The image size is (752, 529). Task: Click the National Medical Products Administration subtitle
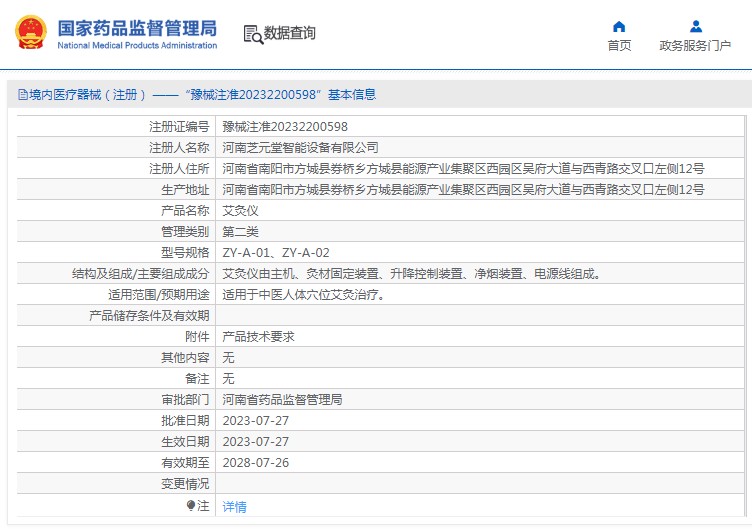(137, 46)
